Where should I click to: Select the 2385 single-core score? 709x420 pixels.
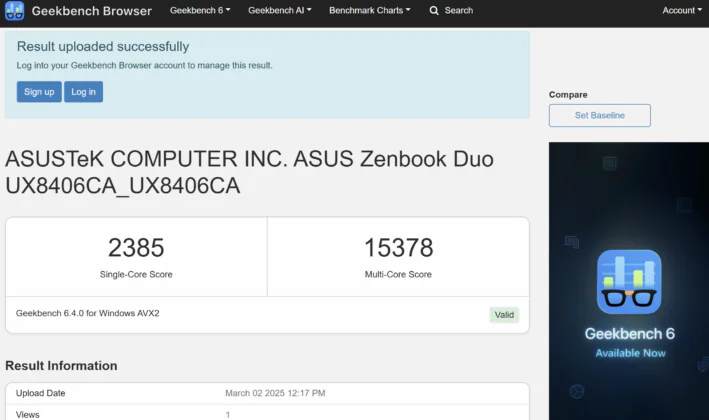click(x=136, y=248)
